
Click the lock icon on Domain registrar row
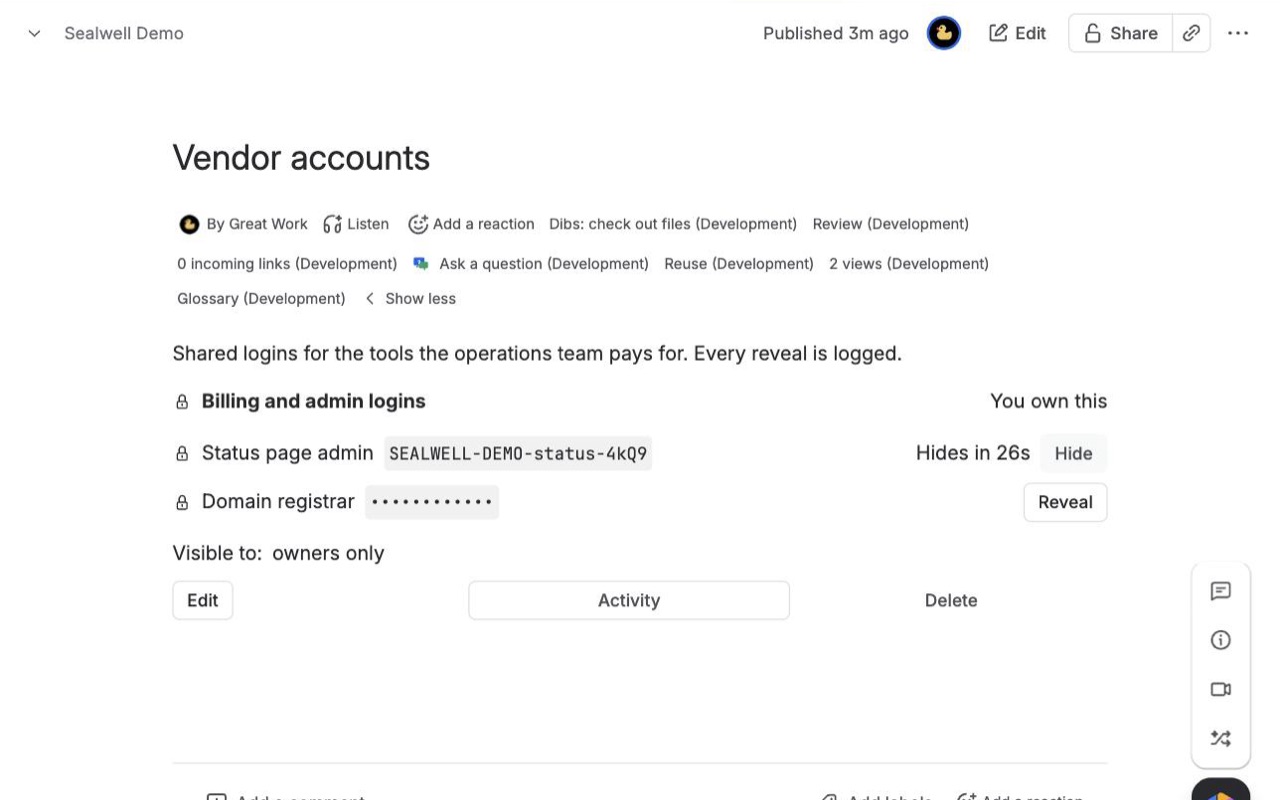click(x=182, y=502)
